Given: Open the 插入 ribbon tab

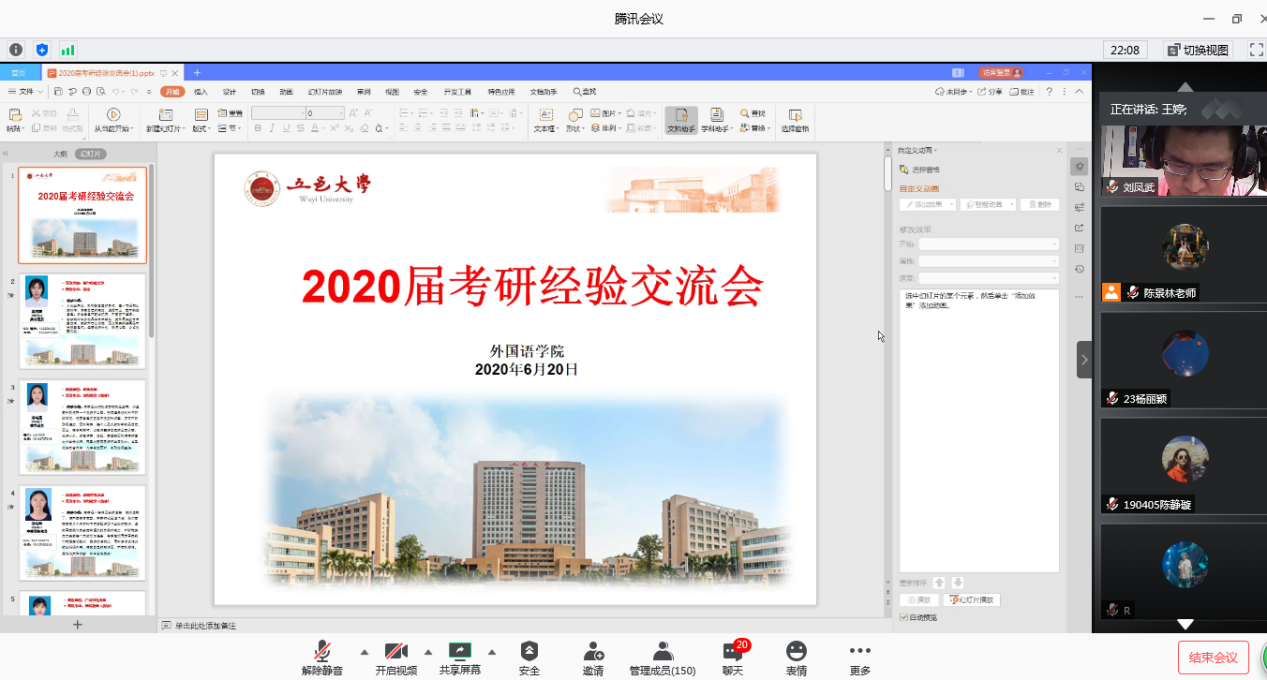Looking at the screenshot, I should click(201, 92).
